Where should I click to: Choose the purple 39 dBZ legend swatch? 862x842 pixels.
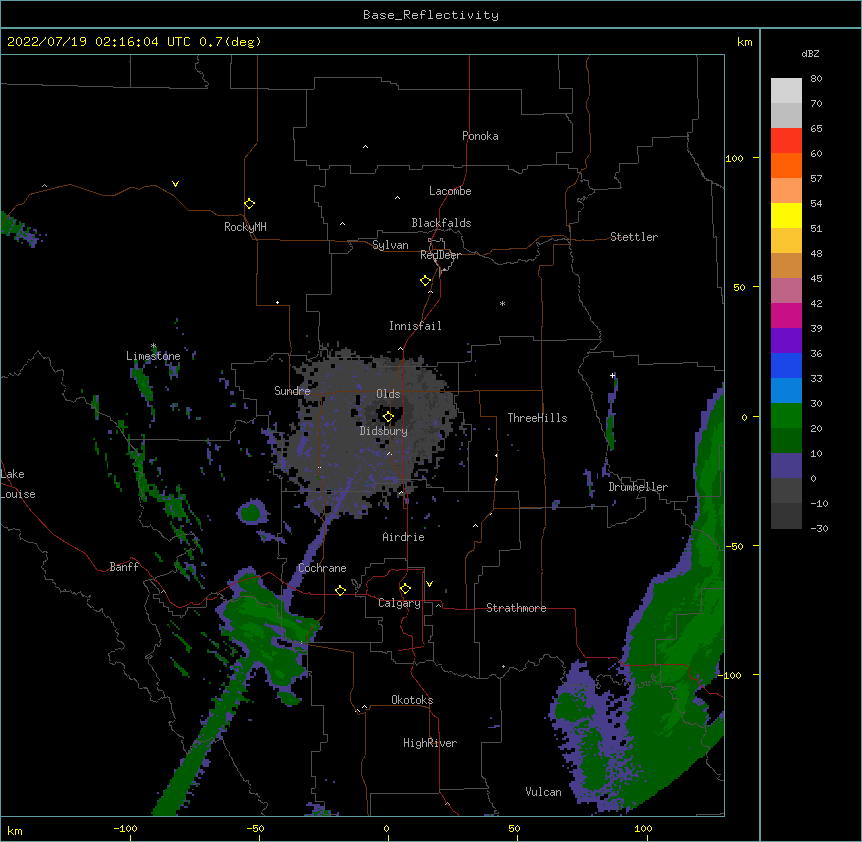point(786,341)
